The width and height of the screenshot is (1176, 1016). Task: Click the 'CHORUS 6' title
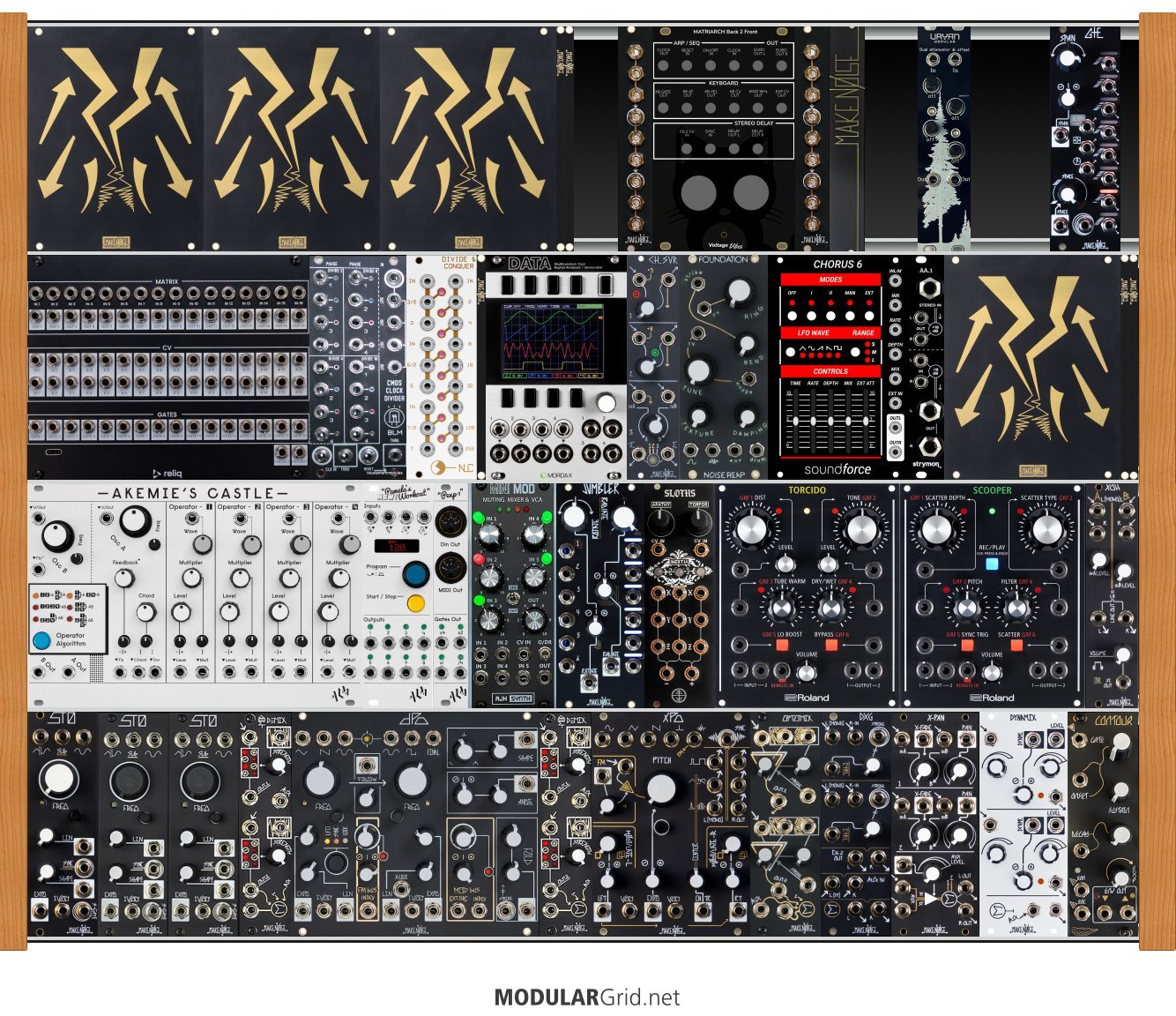(837, 264)
